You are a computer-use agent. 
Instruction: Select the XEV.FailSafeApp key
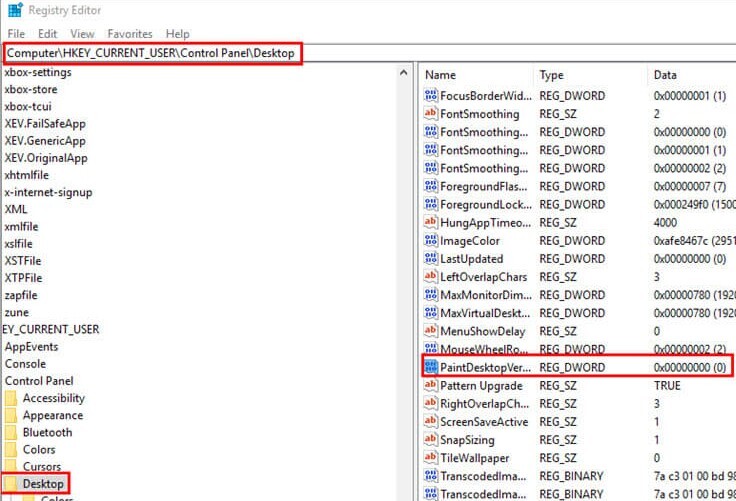(x=45, y=124)
